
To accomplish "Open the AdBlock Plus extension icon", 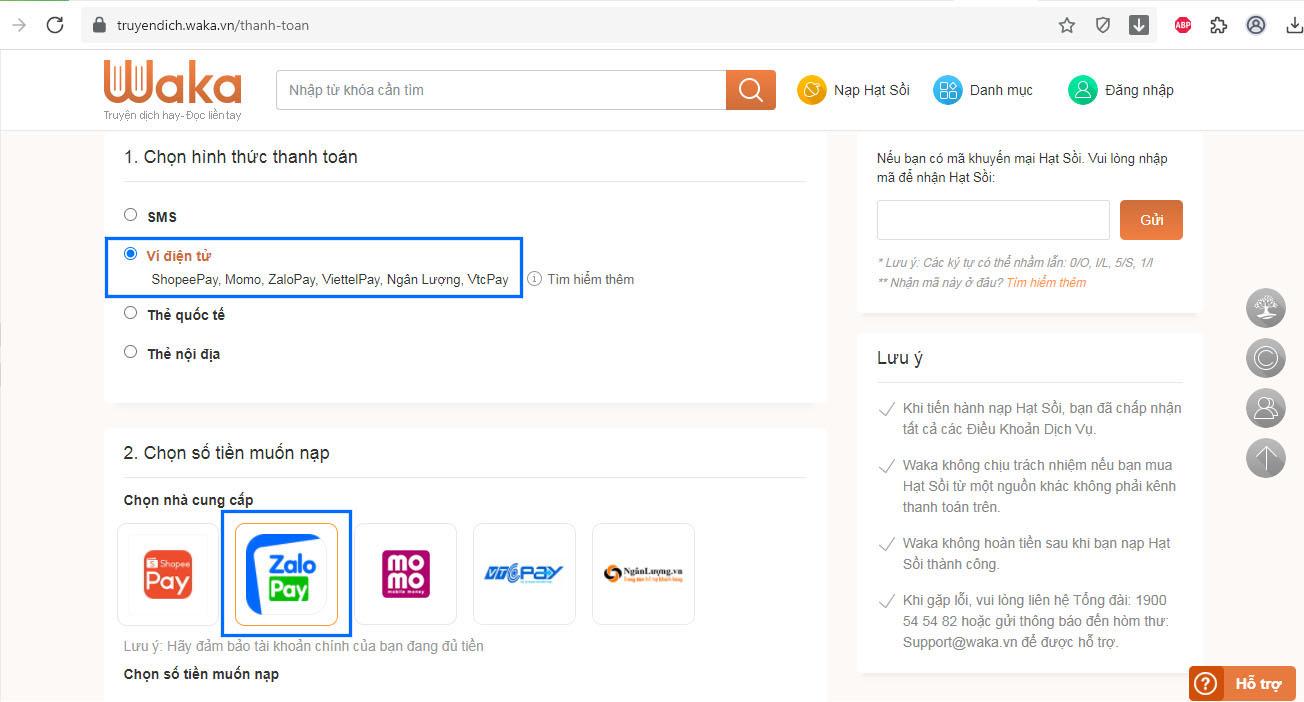I will [x=1183, y=25].
